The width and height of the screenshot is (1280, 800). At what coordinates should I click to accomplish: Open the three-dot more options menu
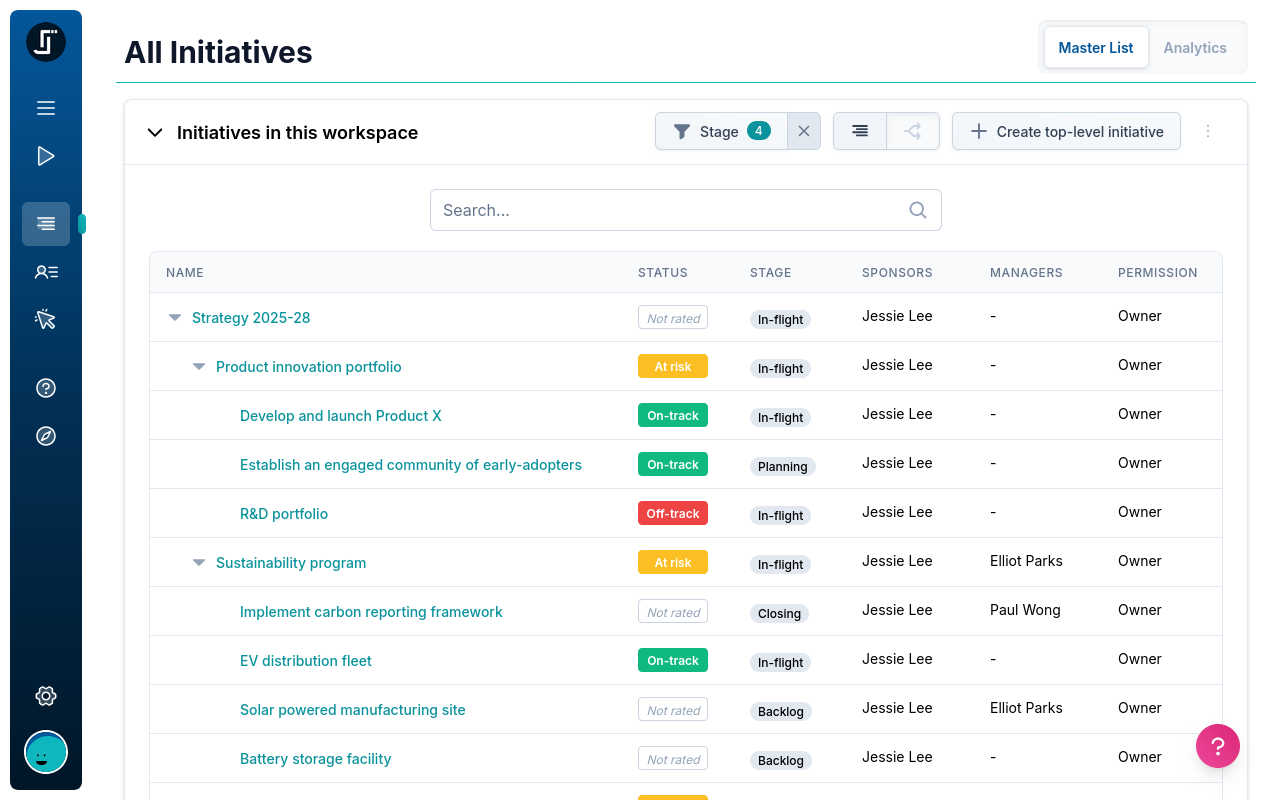[x=1208, y=131]
